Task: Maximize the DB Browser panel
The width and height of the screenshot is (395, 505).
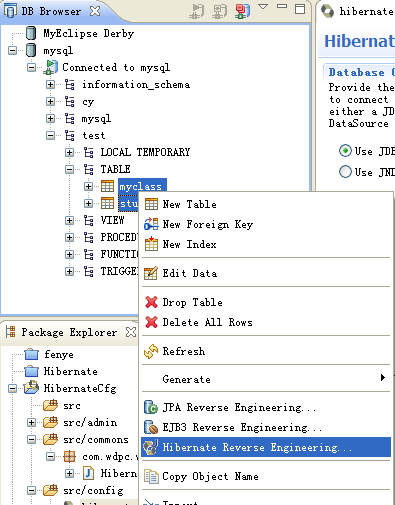Action: 300,9
